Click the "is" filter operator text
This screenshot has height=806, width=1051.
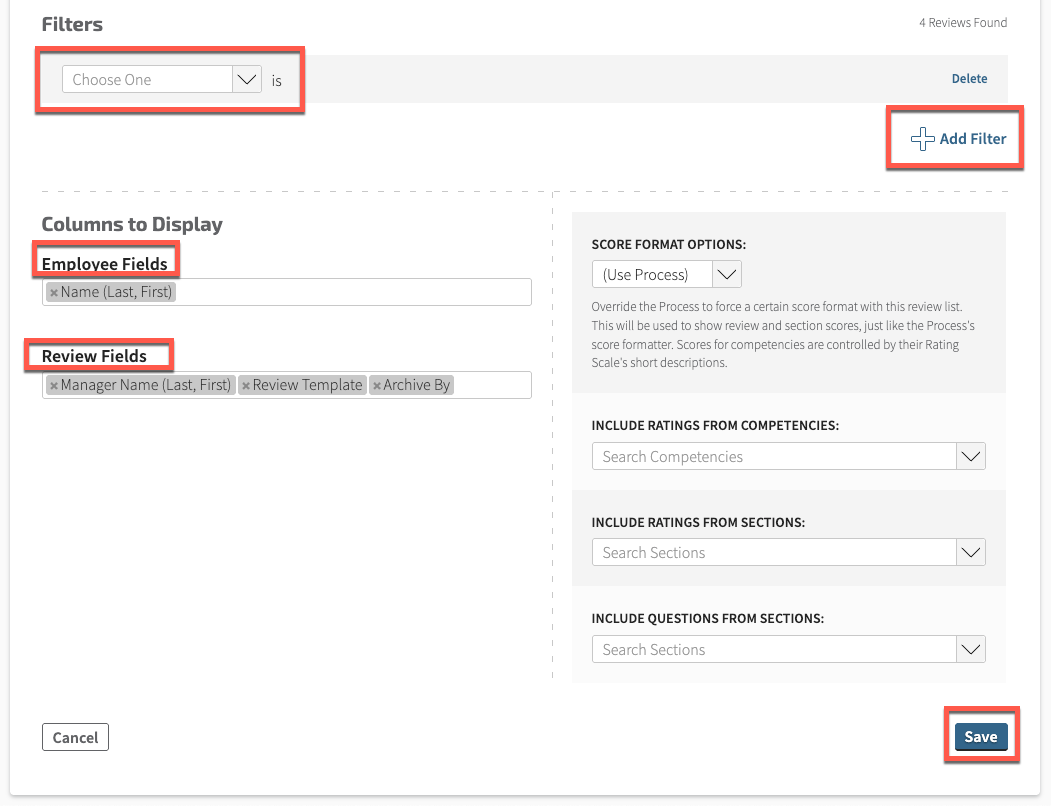276,81
